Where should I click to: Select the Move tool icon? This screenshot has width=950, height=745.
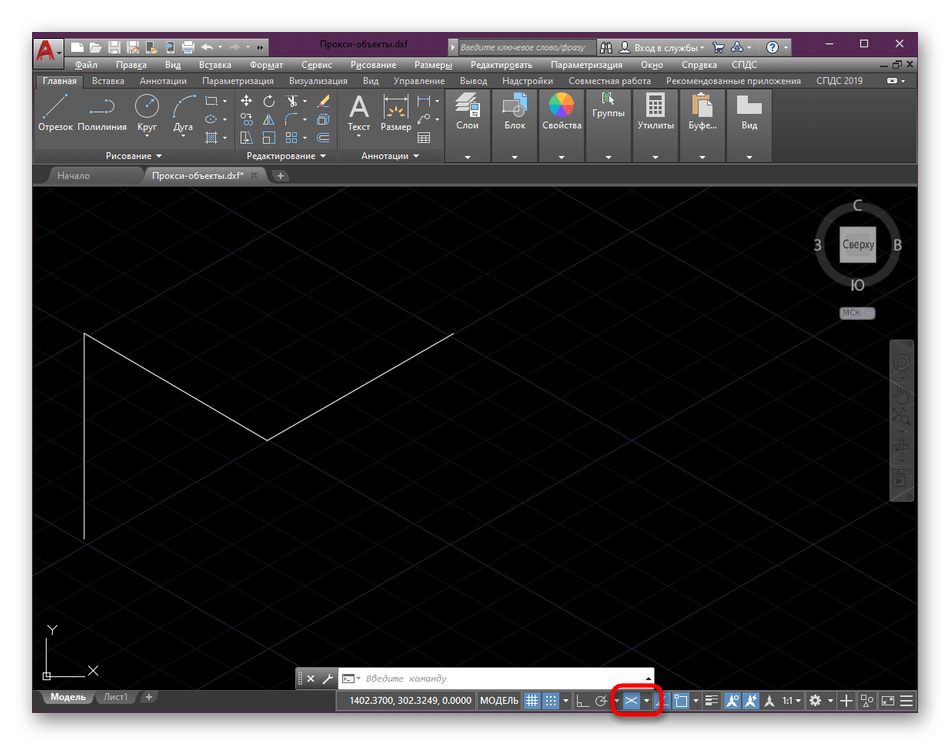pos(246,101)
